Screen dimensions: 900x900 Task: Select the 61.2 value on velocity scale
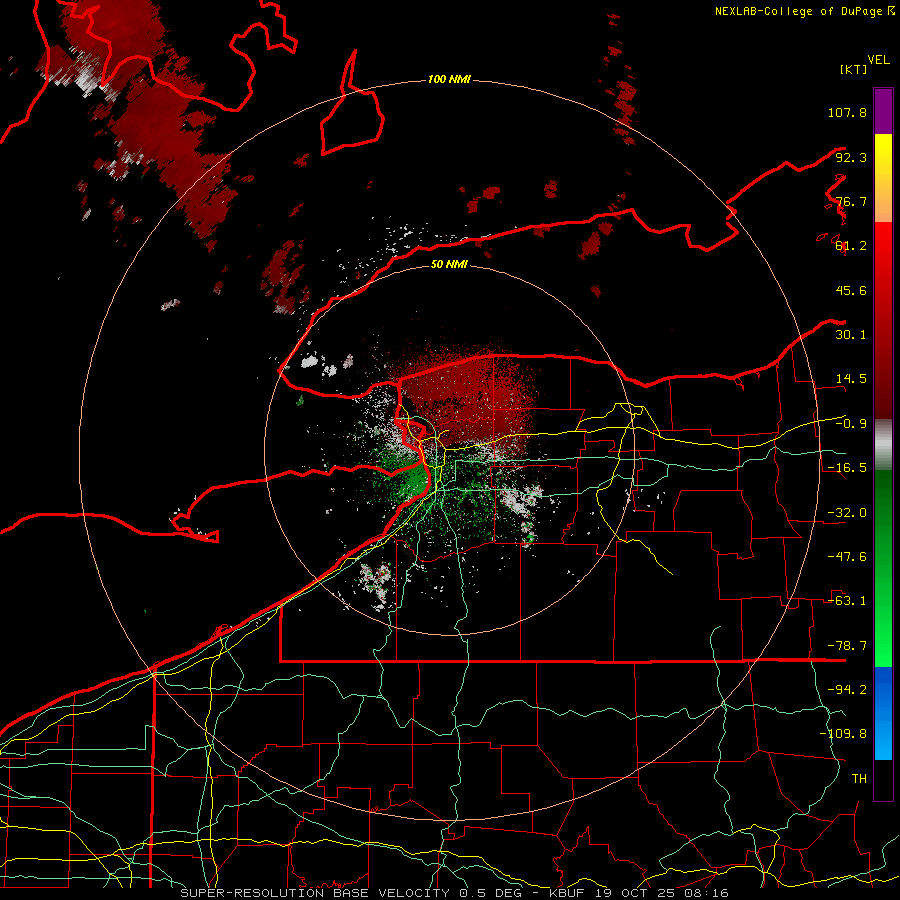[x=851, y=246]
